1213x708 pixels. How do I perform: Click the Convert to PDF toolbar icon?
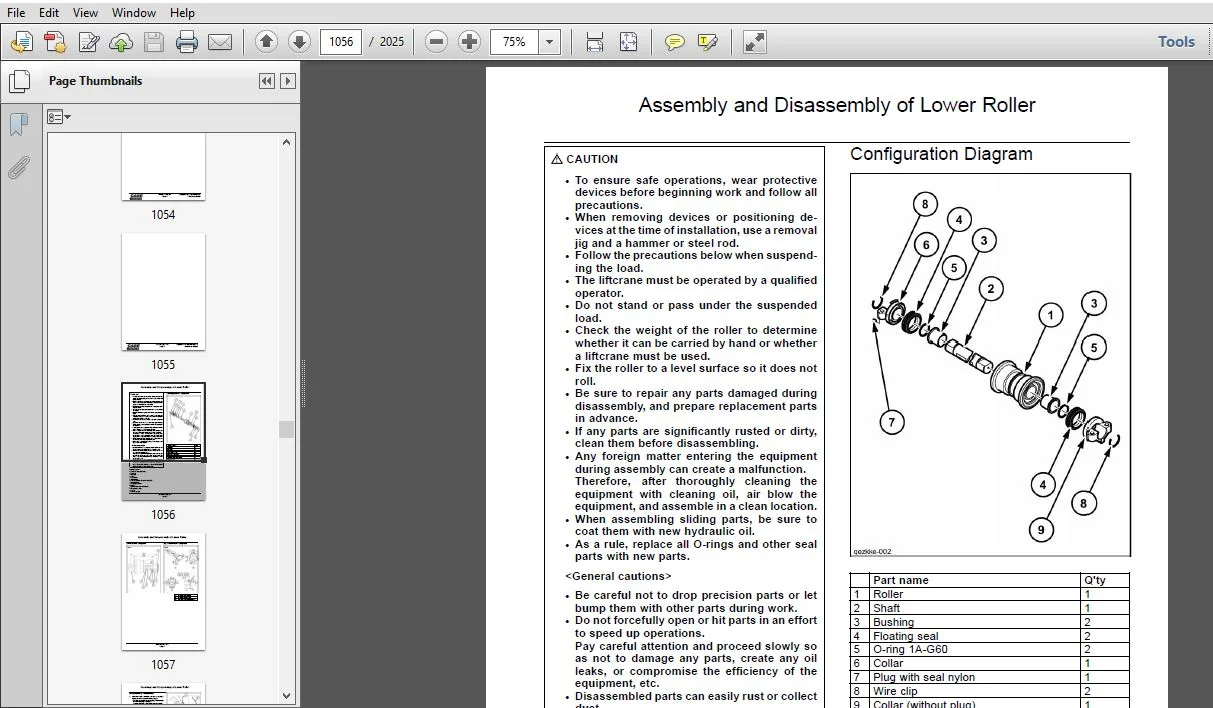pyautogui.click(x=55, y=42)
